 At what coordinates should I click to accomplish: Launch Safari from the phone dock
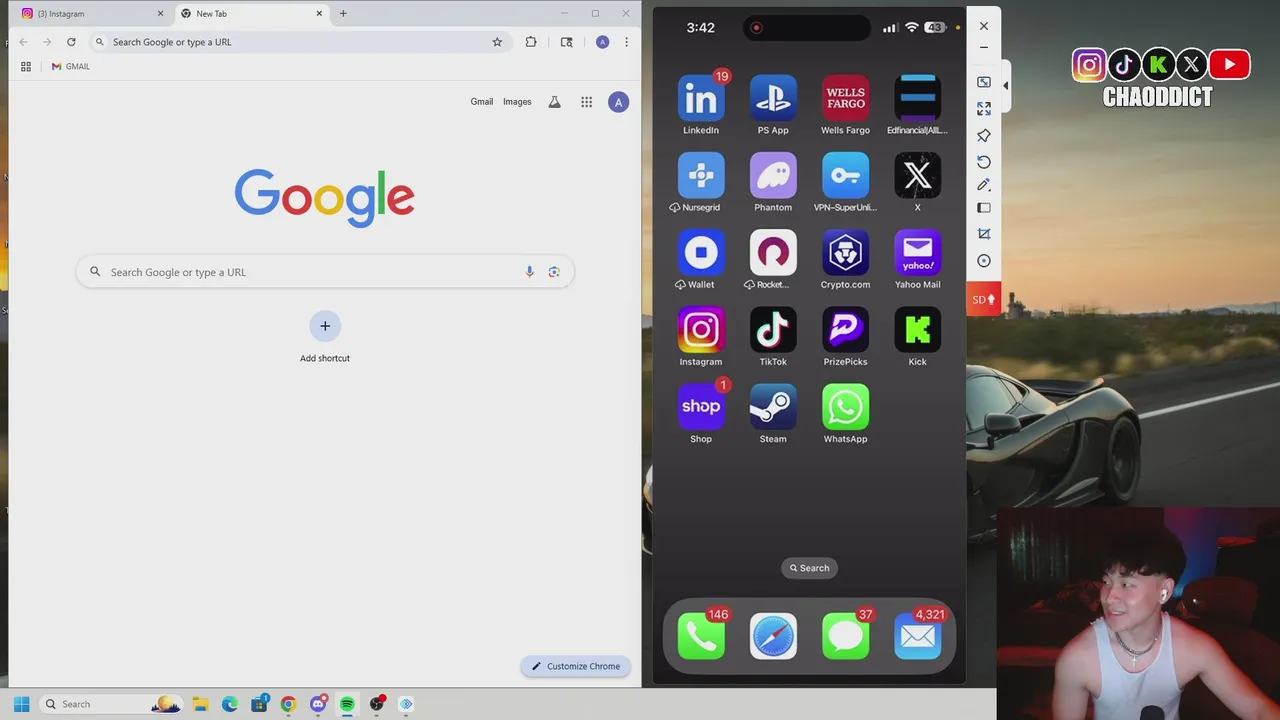point(773,637)
